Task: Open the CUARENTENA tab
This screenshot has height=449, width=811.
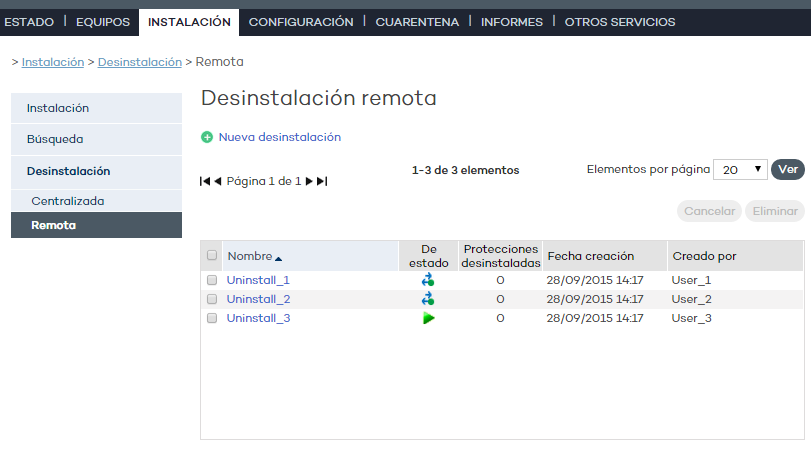Action: coord(417,22)
